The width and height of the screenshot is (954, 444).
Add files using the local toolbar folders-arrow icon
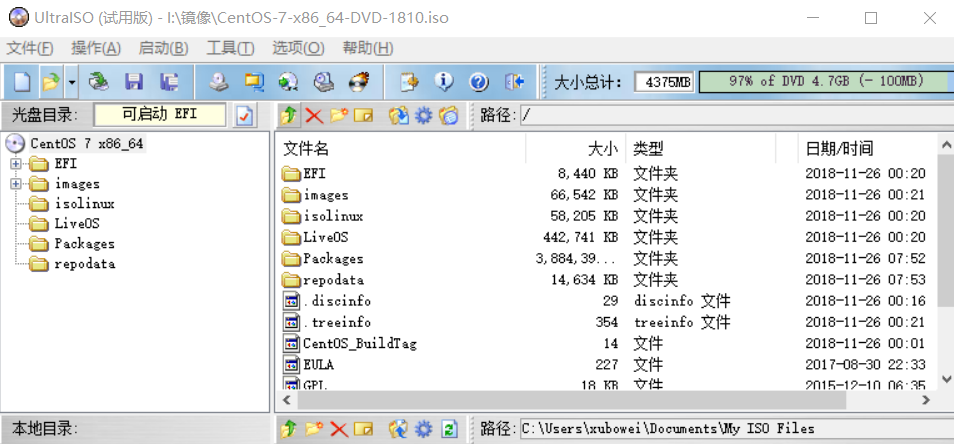(399, 429)
